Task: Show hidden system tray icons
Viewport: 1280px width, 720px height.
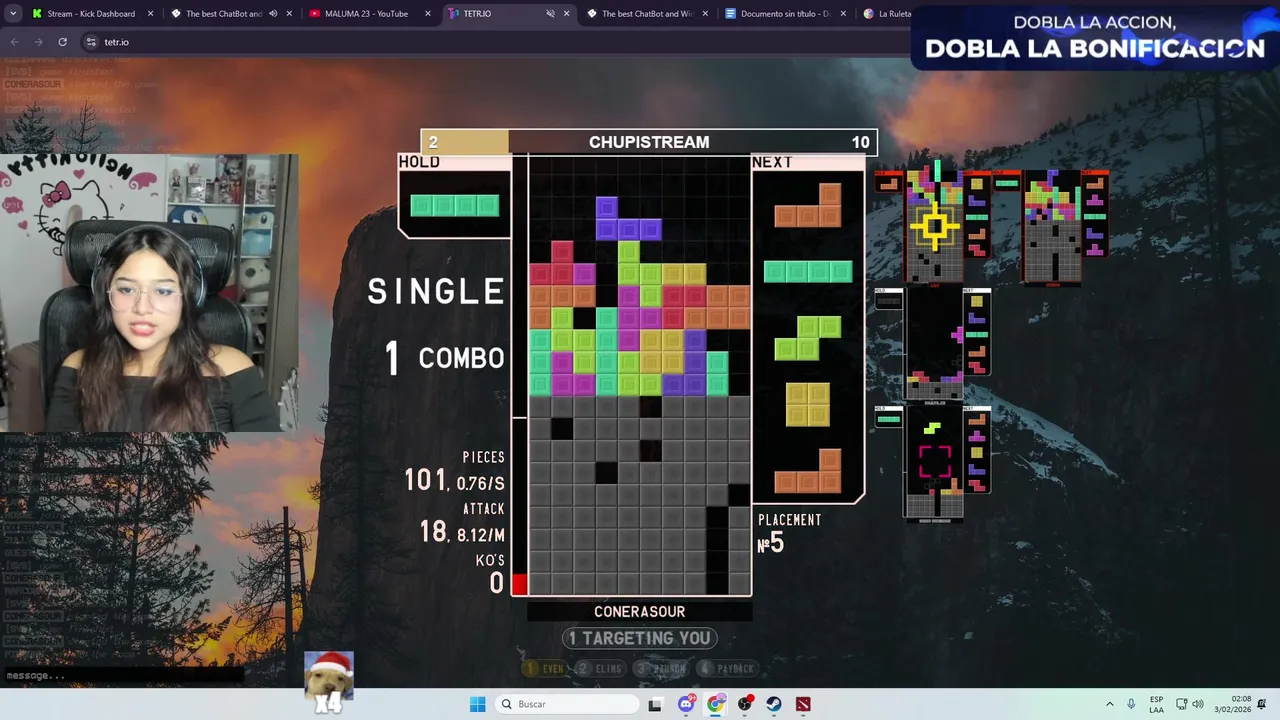Action: click(1109, 704)
